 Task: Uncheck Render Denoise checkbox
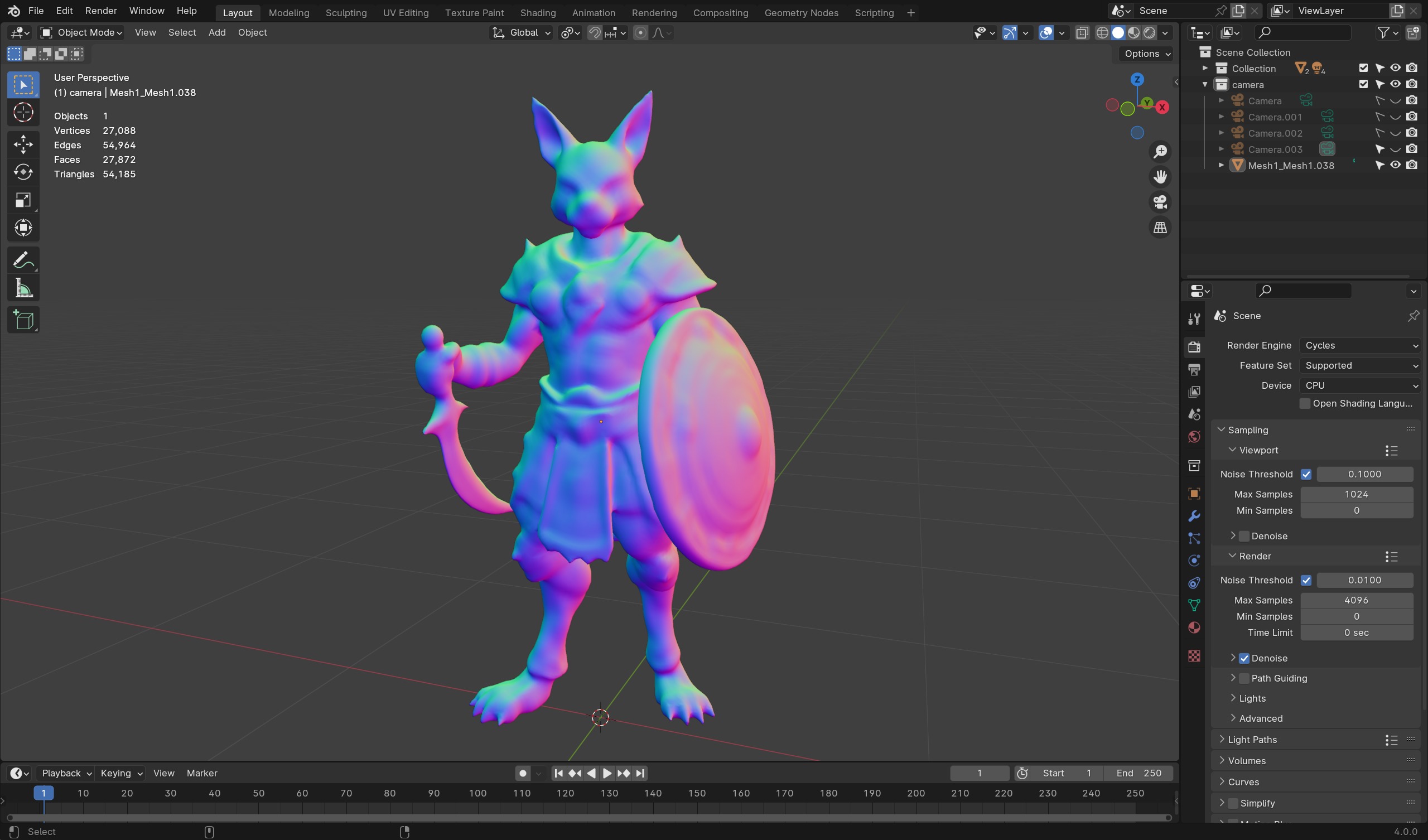1244,659
